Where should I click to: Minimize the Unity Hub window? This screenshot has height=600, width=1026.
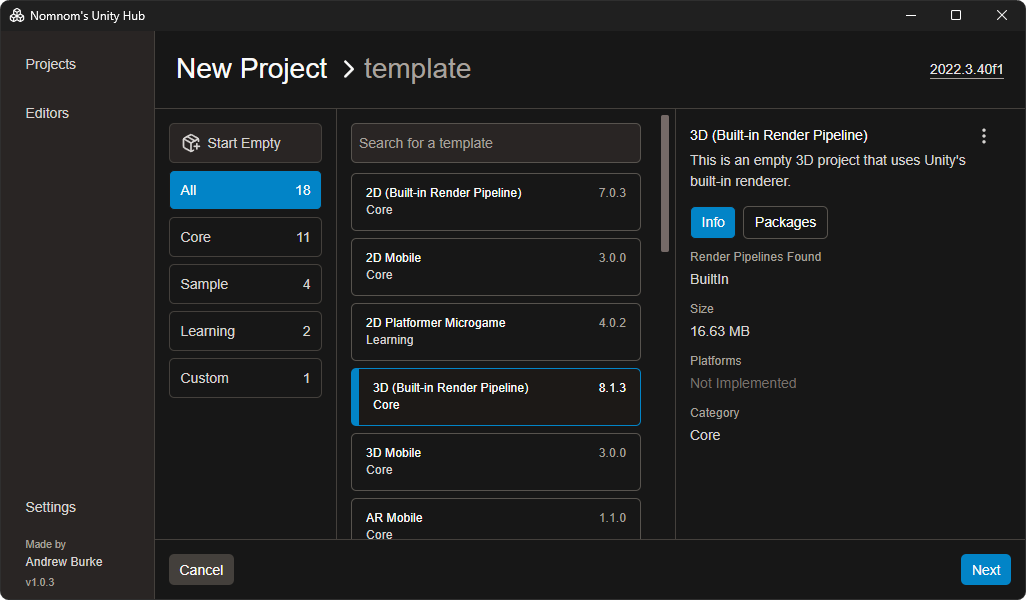[910, 15]
